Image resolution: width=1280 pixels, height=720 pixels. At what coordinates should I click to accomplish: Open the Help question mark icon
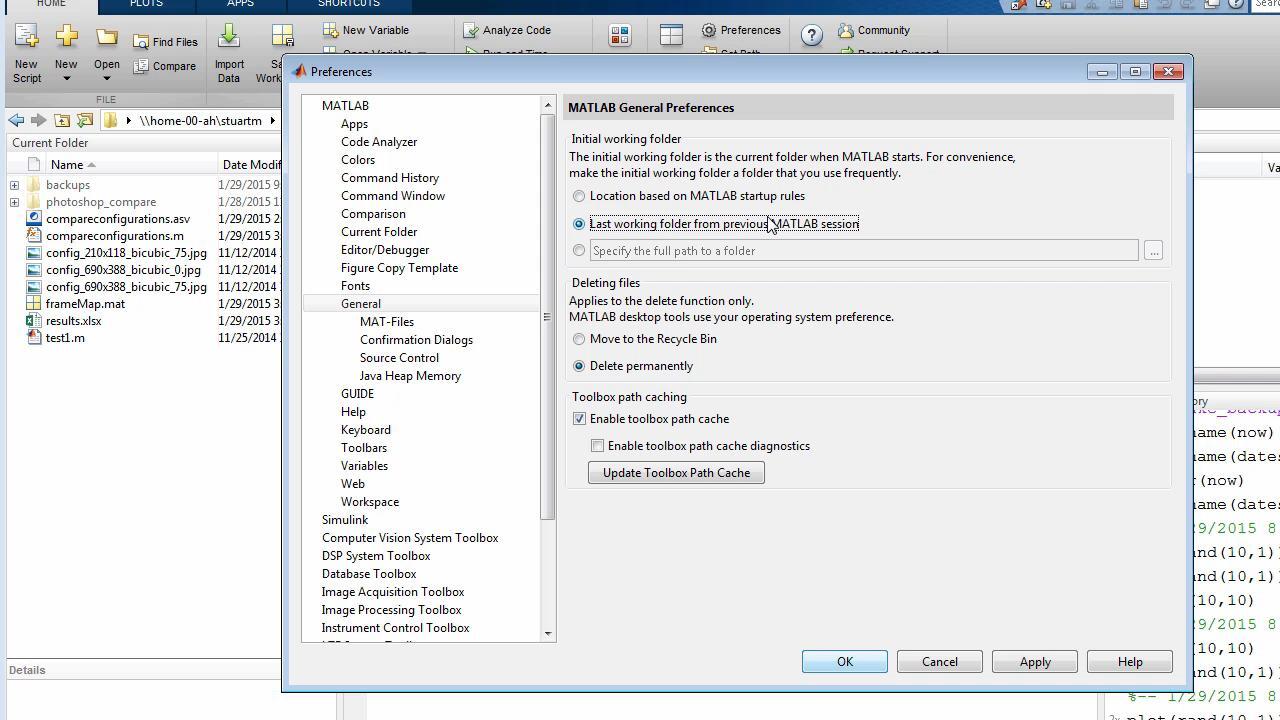(812, 36)
